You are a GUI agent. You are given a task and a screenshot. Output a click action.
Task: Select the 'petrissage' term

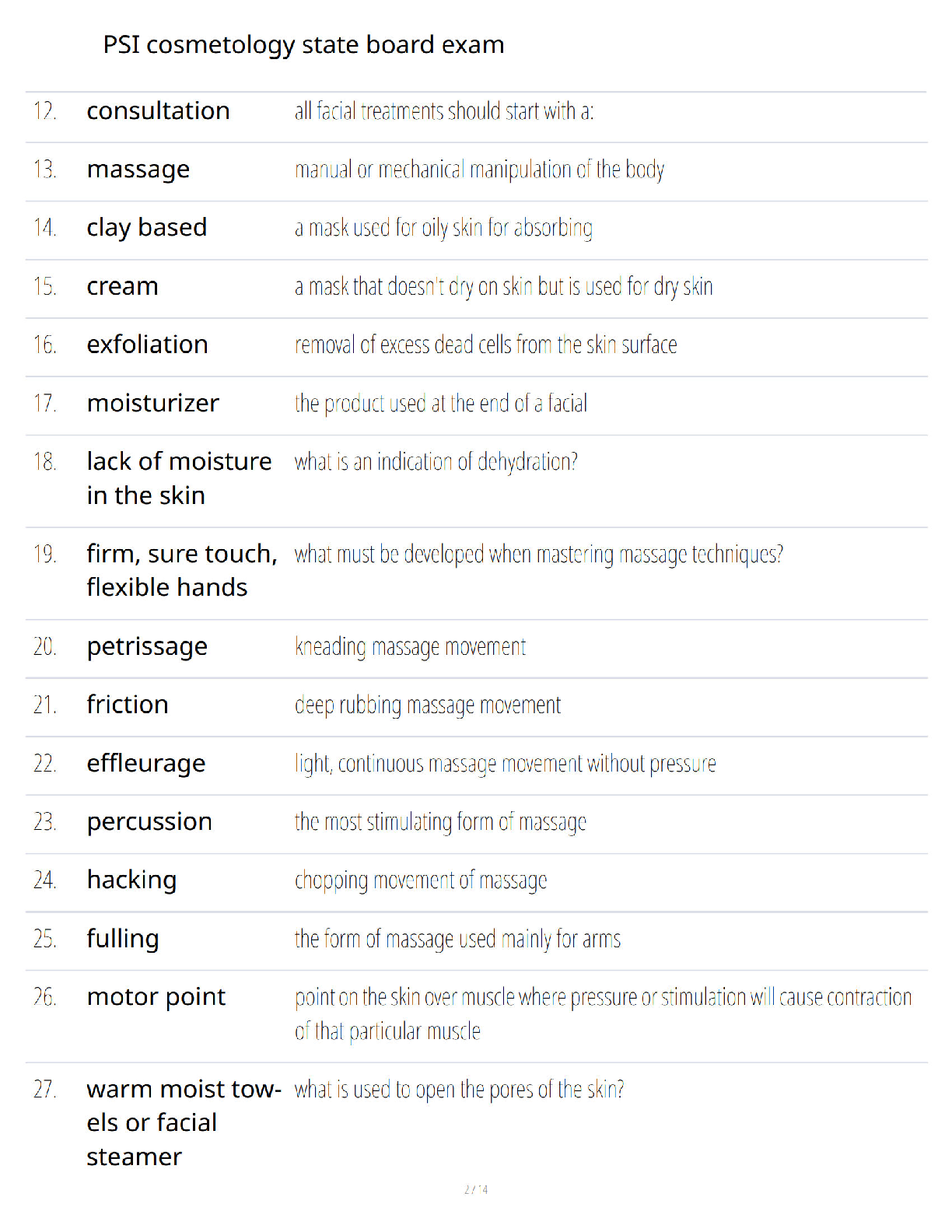pyautogui.click(x=147, y=647)
